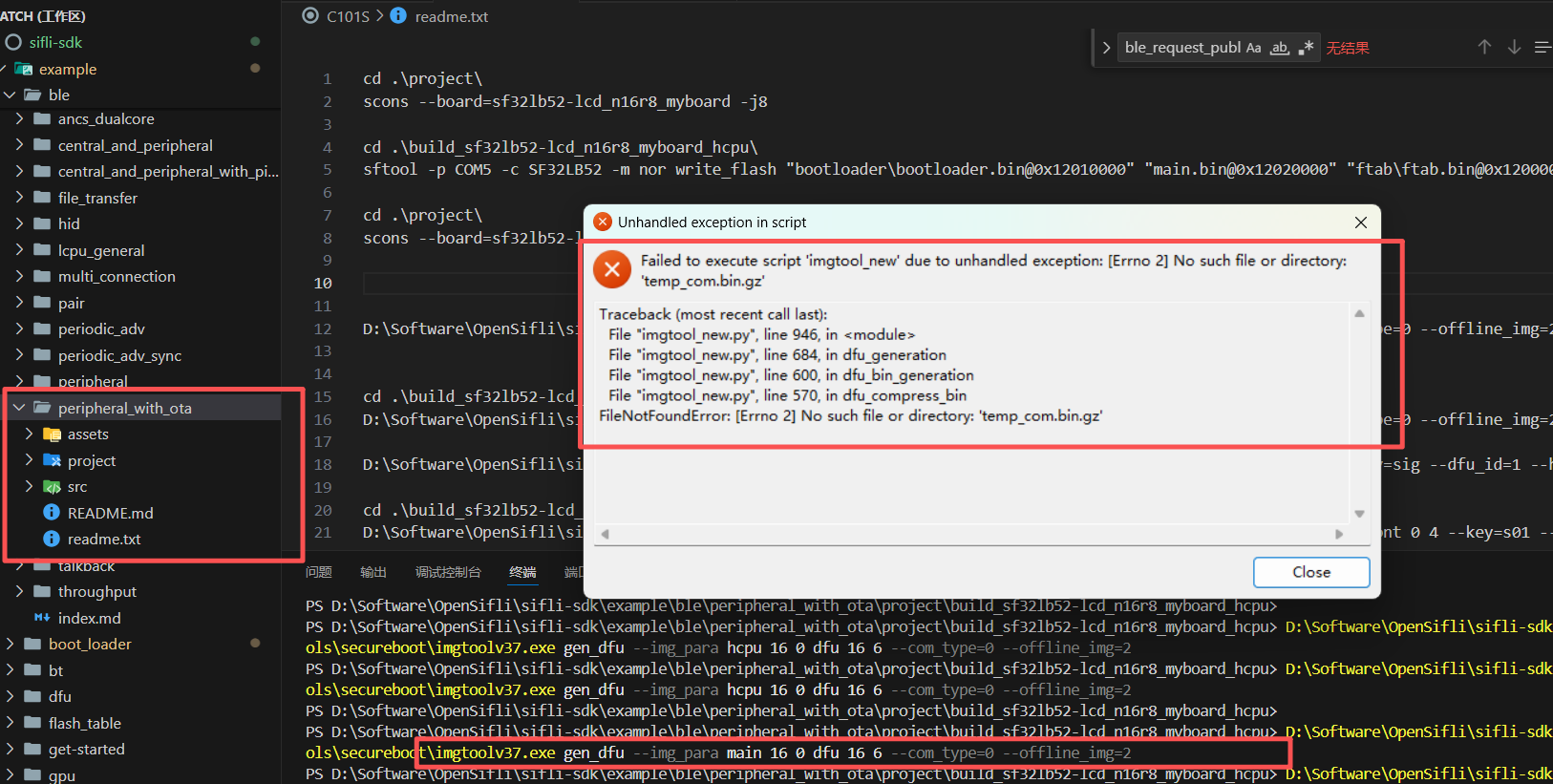Close the Unhandled exception dialog with X
Screen dimensions: 1553x784
click(1361, 222)
